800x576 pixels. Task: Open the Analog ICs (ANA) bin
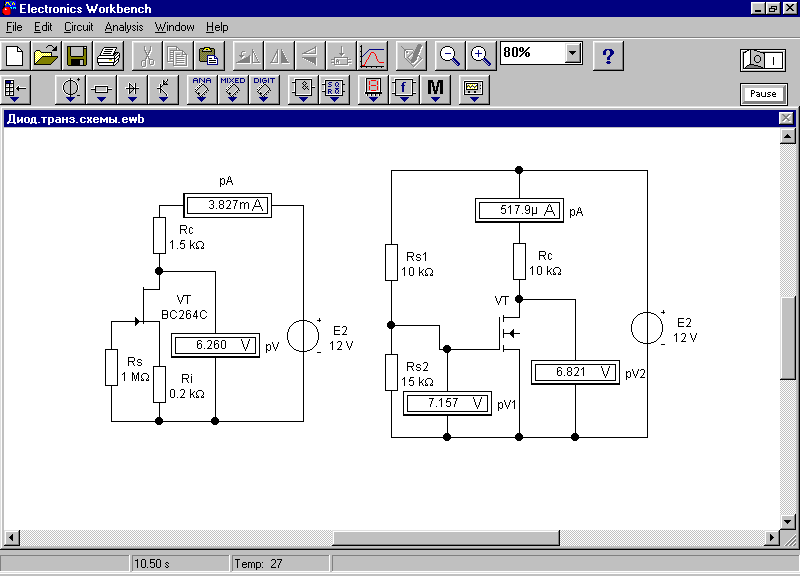[202, 90]
